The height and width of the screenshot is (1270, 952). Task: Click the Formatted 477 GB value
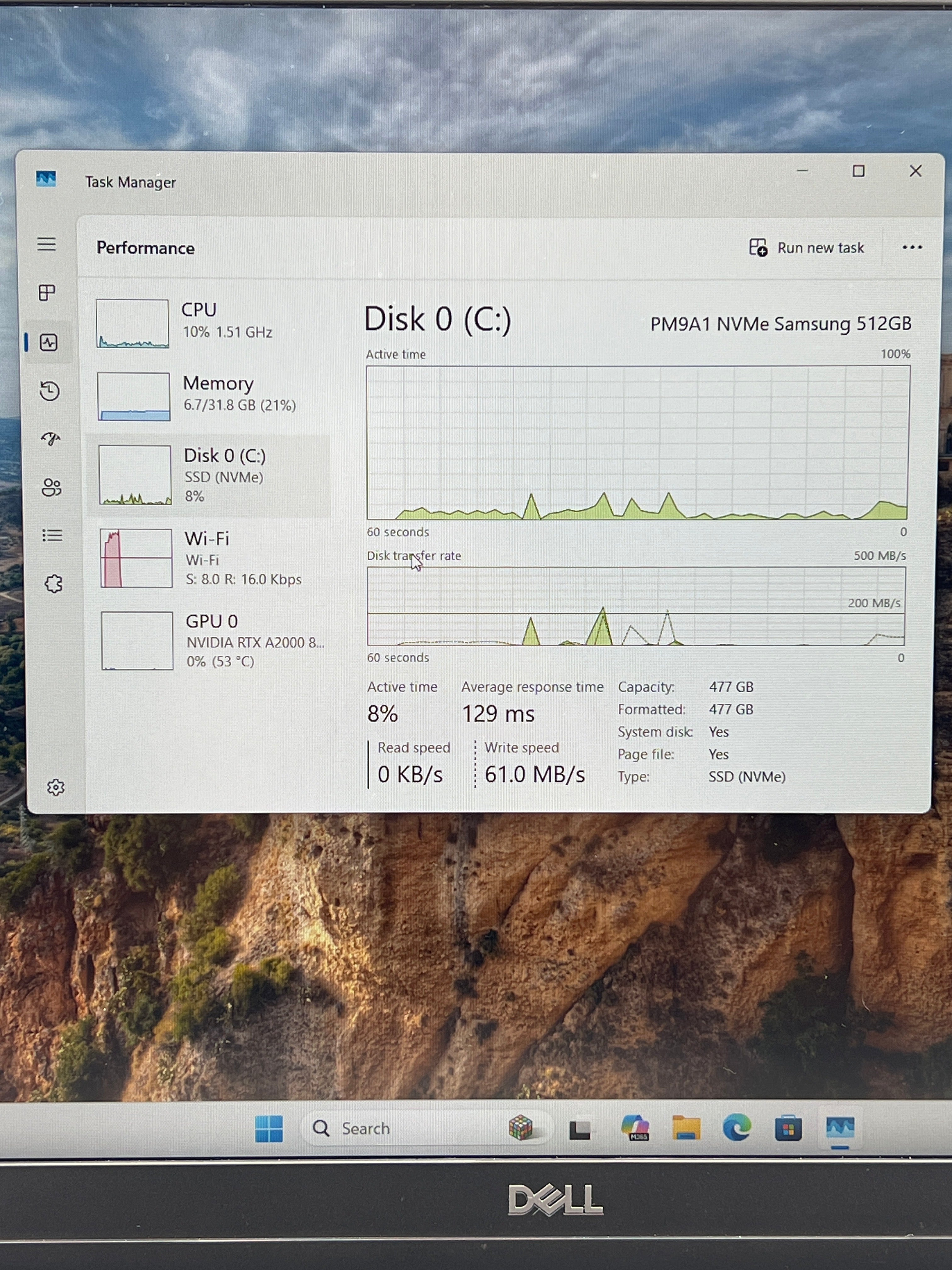(x=731, y=710)
